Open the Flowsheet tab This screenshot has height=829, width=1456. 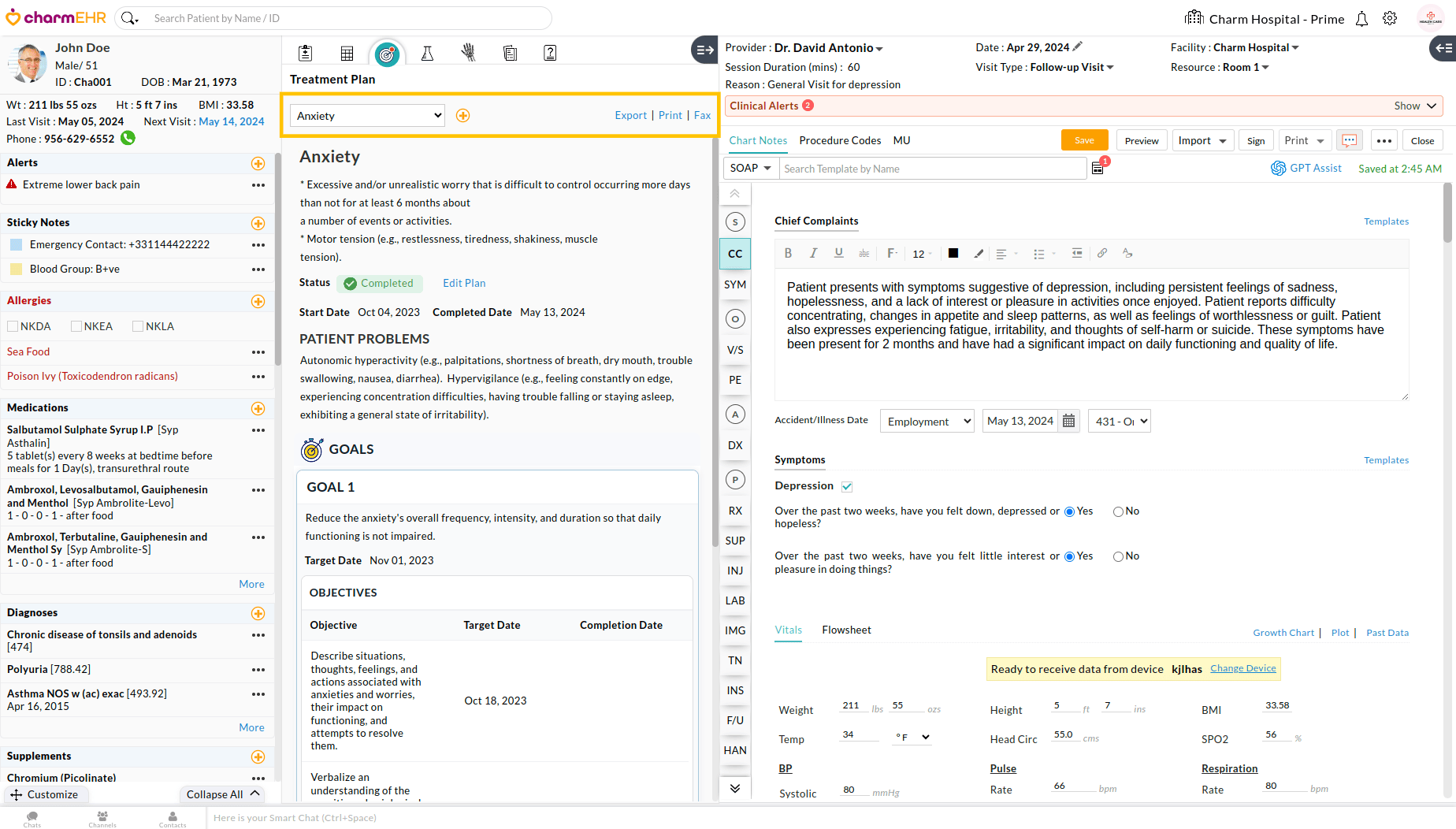[x=846, y=630]
